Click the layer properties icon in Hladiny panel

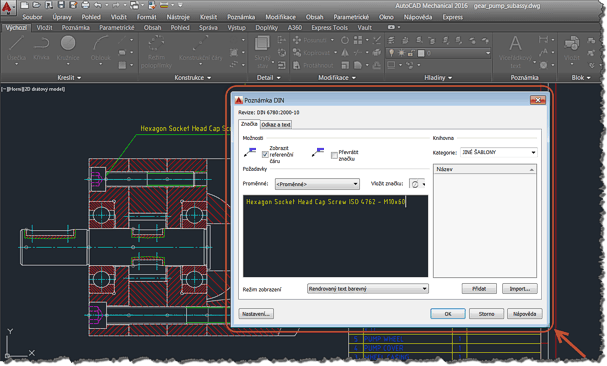[391, 40]
